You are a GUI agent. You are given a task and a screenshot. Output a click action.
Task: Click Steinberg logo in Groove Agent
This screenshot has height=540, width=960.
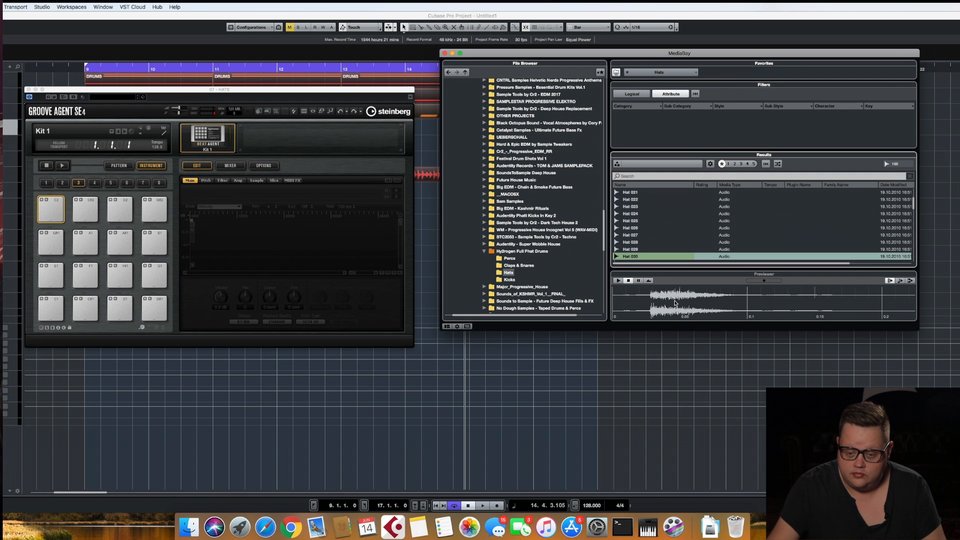coord(388,111)
